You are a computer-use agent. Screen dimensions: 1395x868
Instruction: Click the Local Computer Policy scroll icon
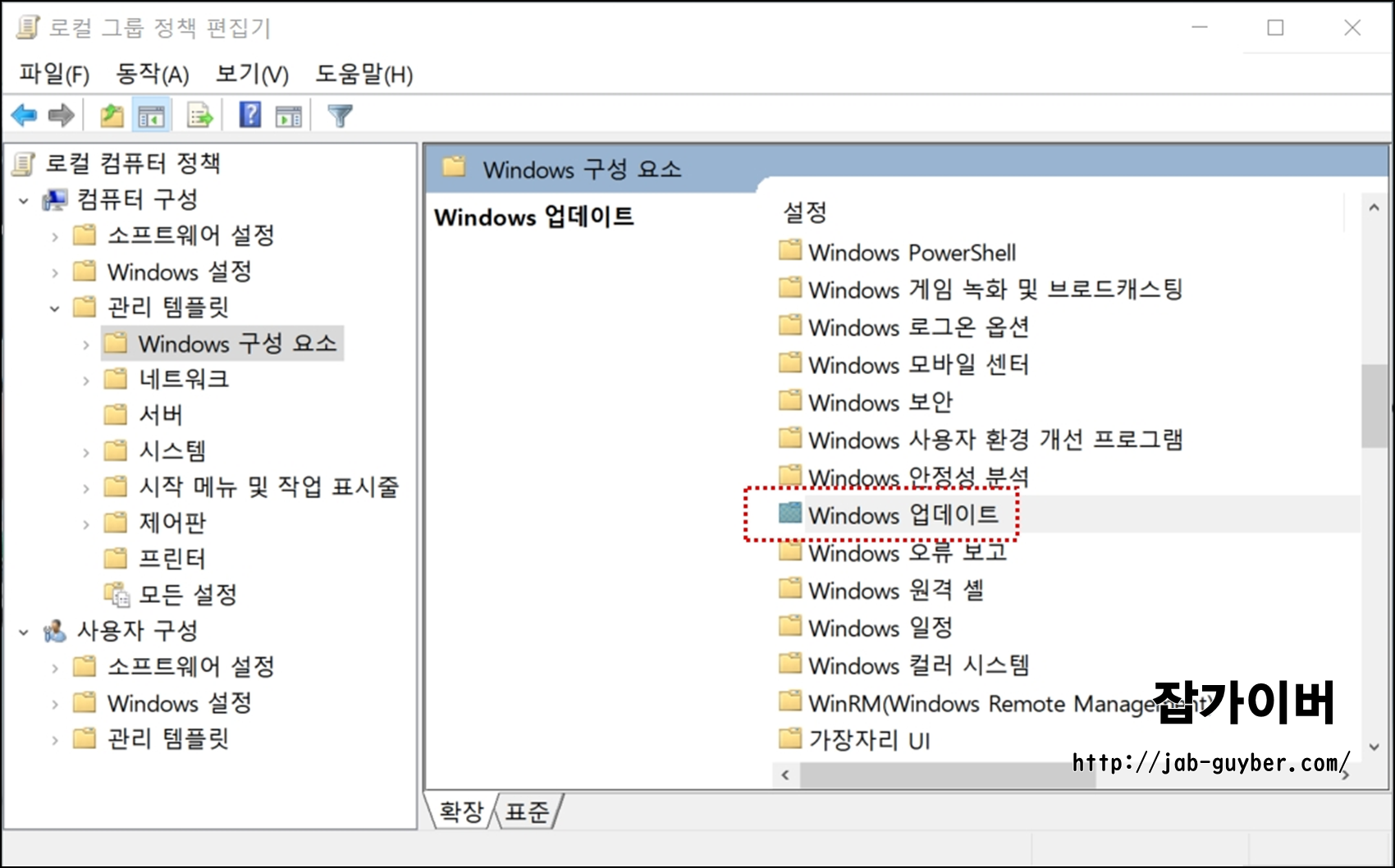pos(25,163)
